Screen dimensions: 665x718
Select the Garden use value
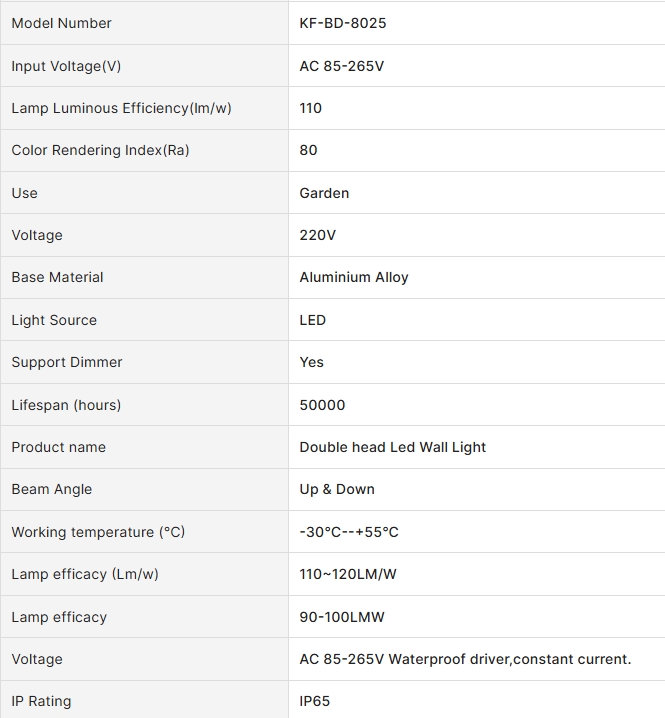coord(324,193)
